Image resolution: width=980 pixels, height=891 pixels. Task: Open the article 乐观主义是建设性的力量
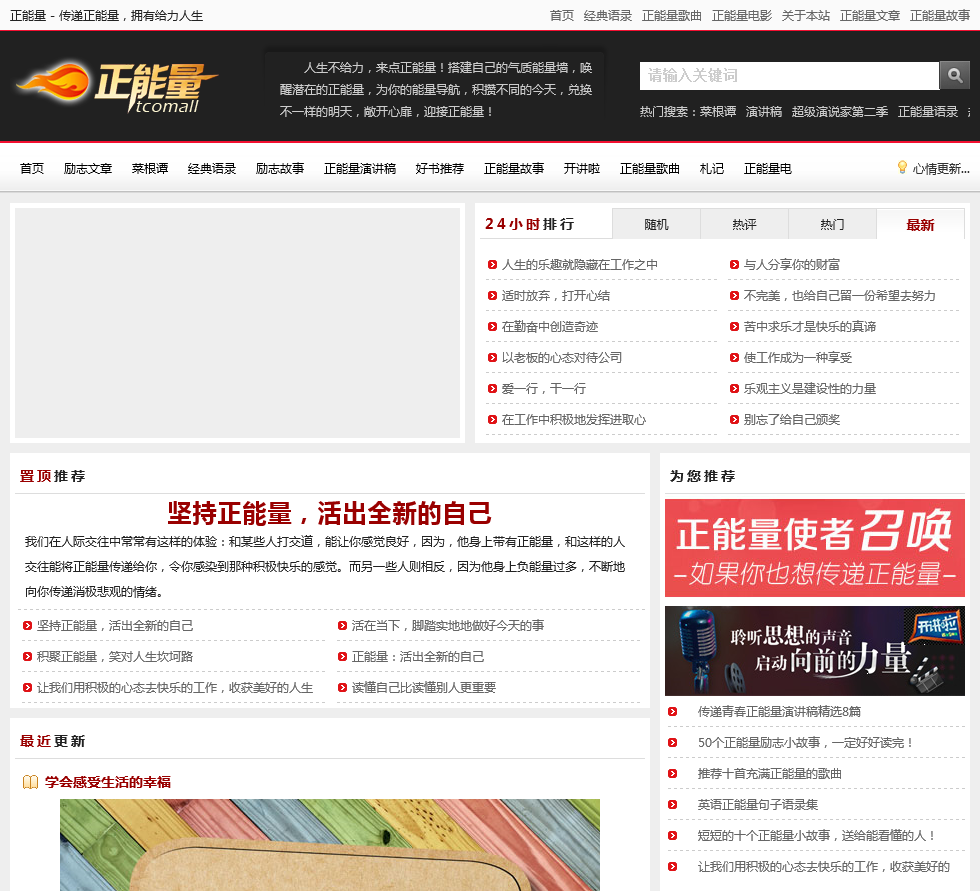(x=809, y=389)
